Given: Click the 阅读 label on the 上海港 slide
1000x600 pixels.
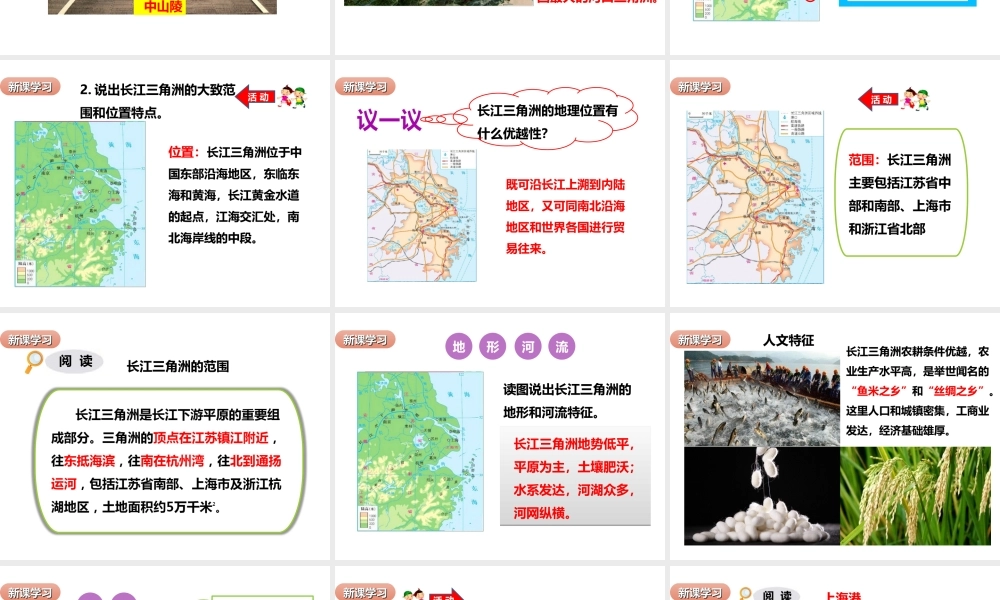Looking at the screenshot, I should pyautogui.click(x=777, y=595).
